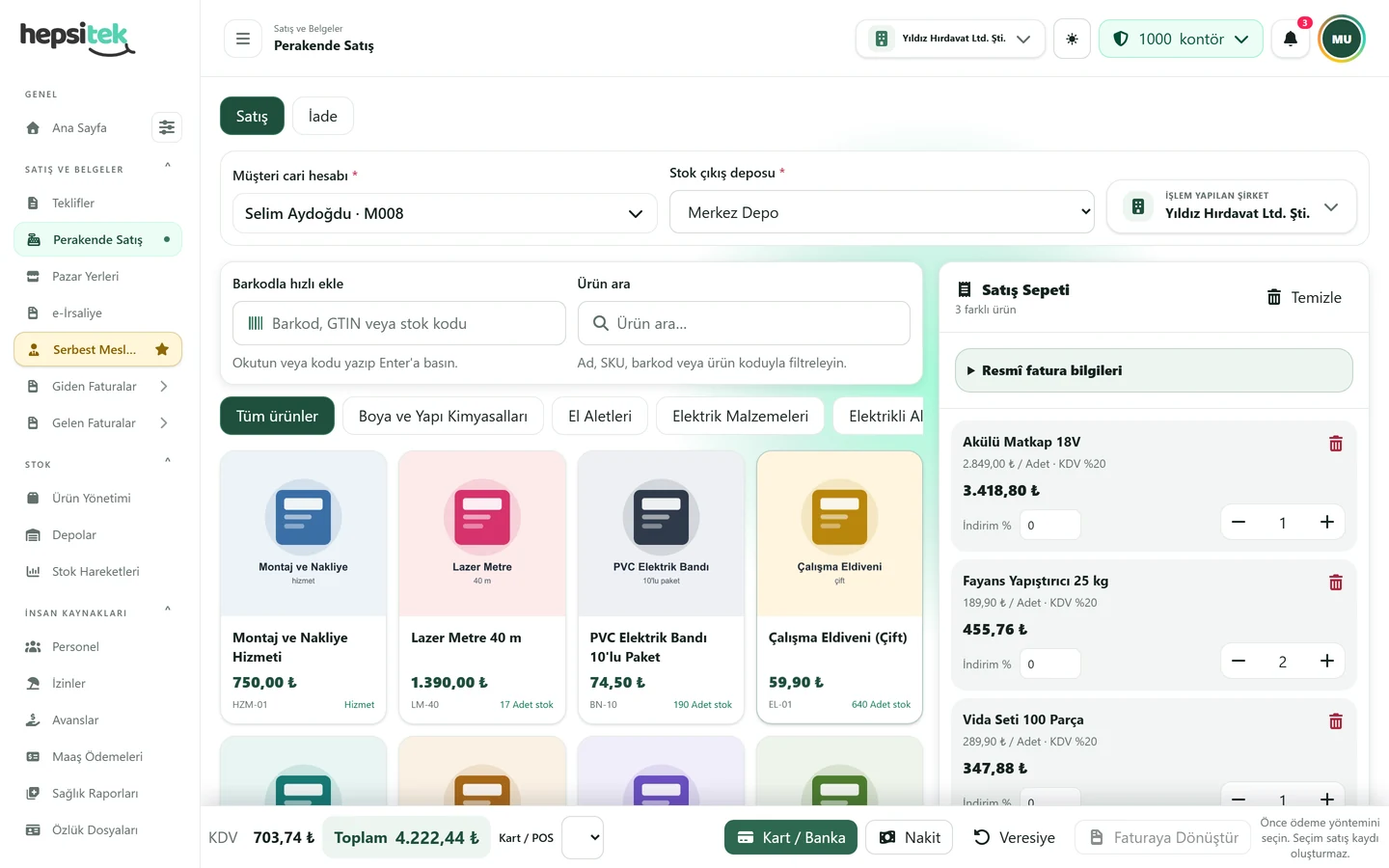Select Nakit payment method
This screenshot has height=868, width=1389.
pos(910,837)
